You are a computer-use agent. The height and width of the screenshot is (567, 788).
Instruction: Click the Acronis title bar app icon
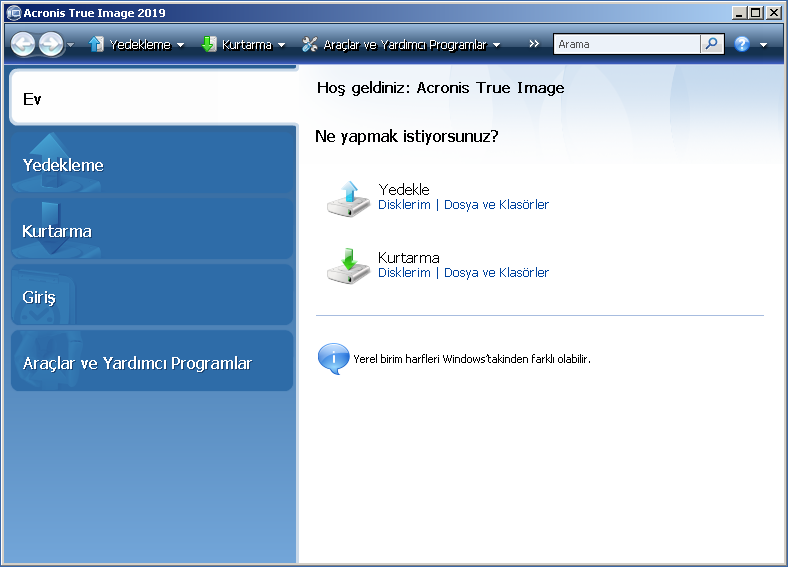(14, 13)
